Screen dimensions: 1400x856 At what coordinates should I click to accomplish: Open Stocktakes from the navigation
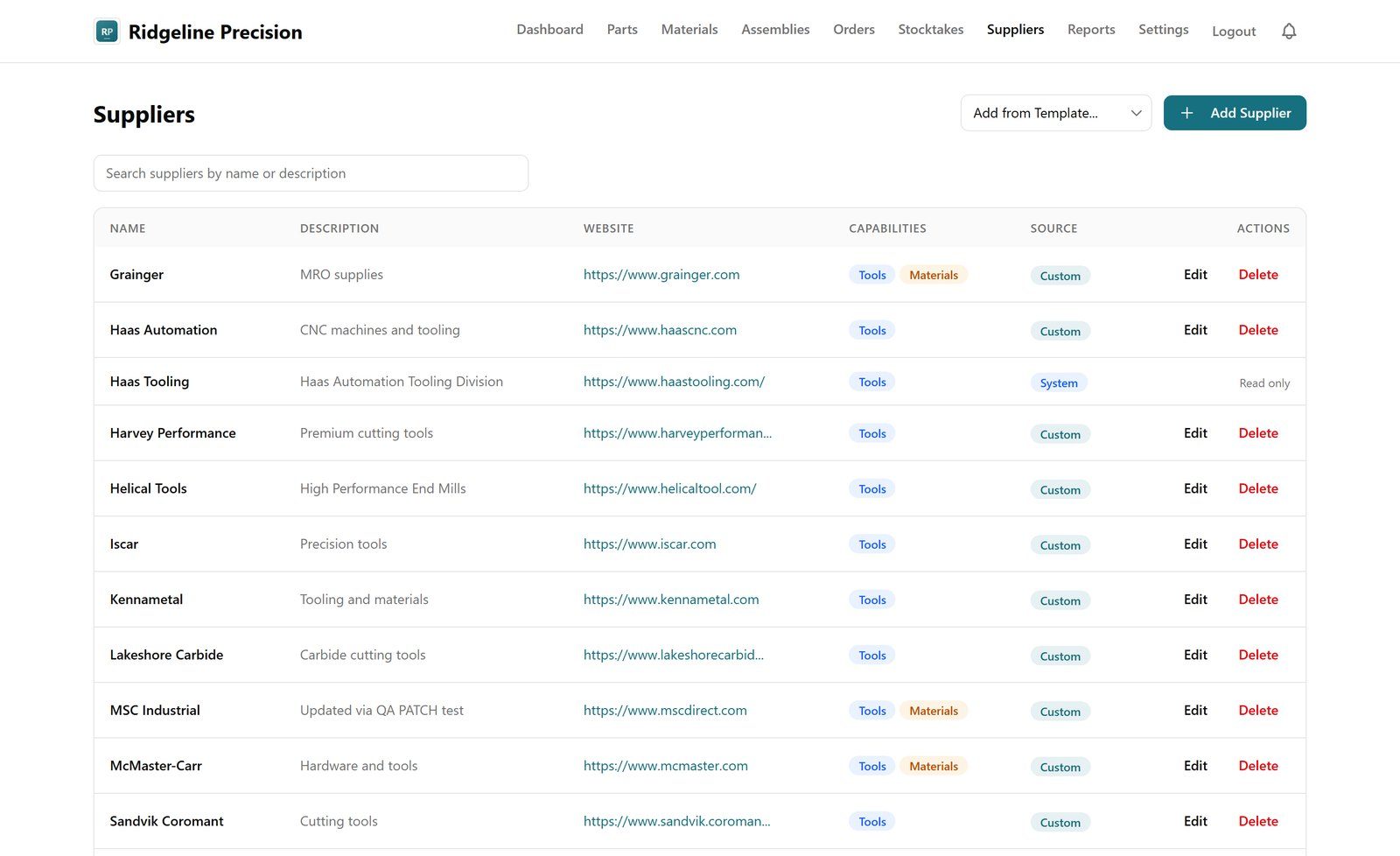point(931,30)
